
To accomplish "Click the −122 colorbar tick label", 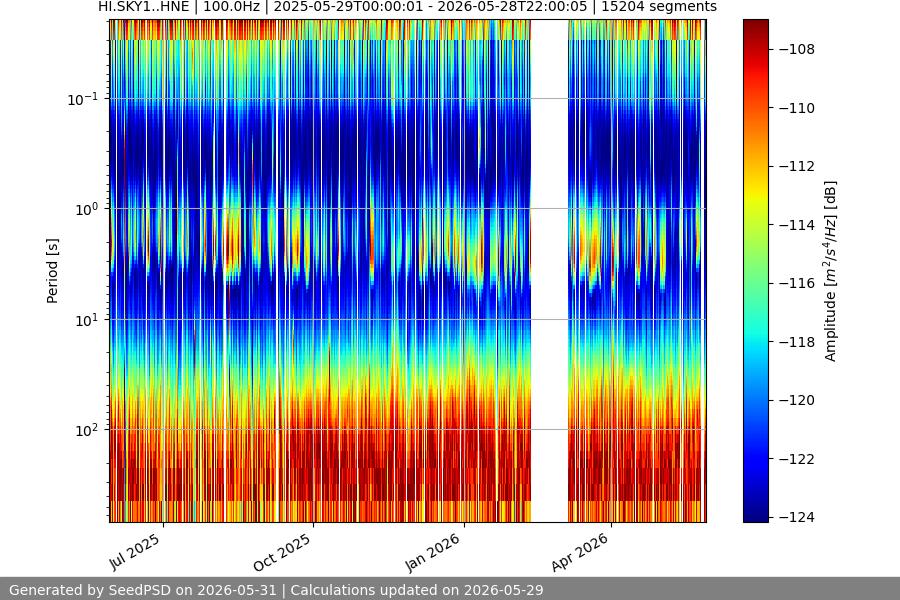I will click(797, 459).
